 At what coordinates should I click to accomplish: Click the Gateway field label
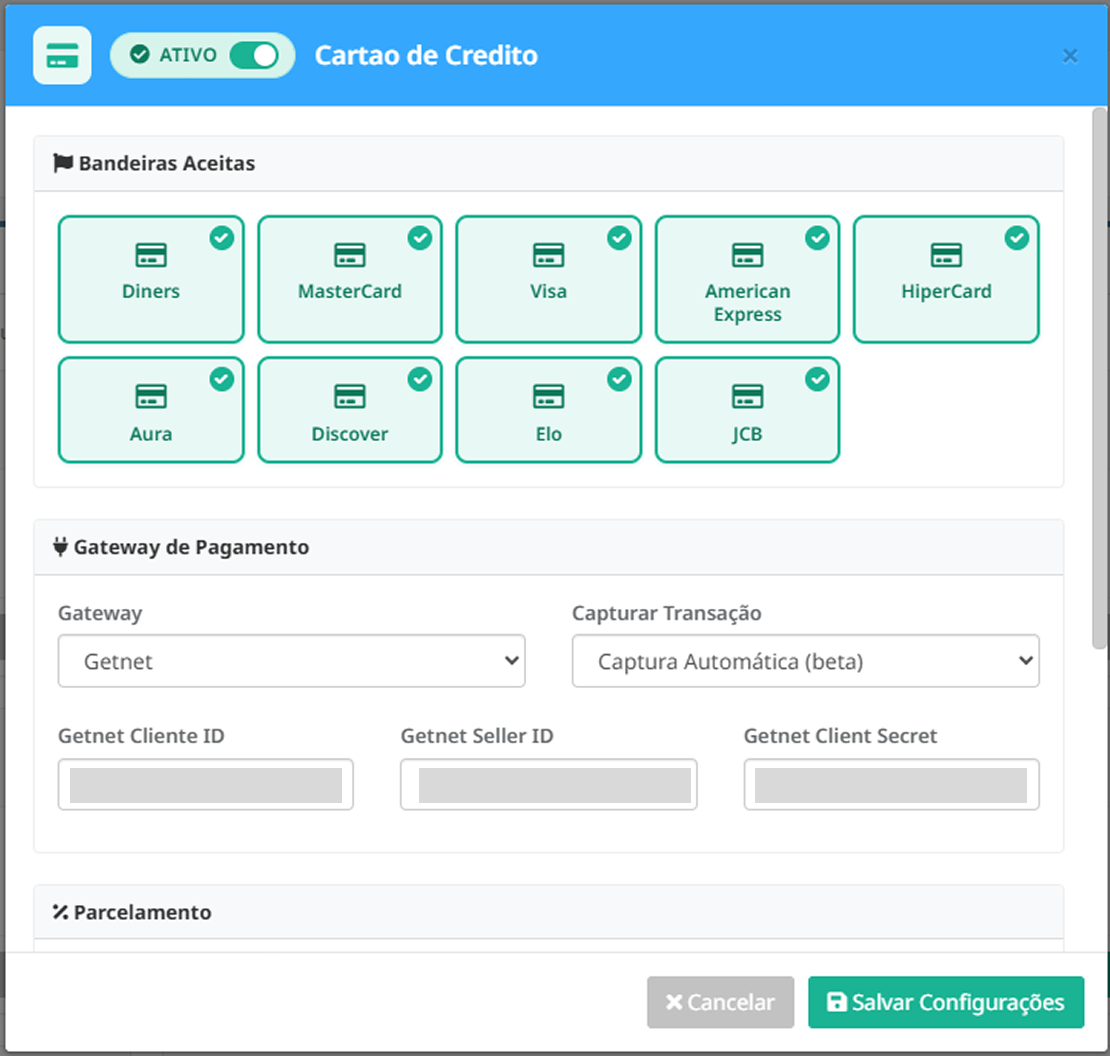[x=100, y=614]
